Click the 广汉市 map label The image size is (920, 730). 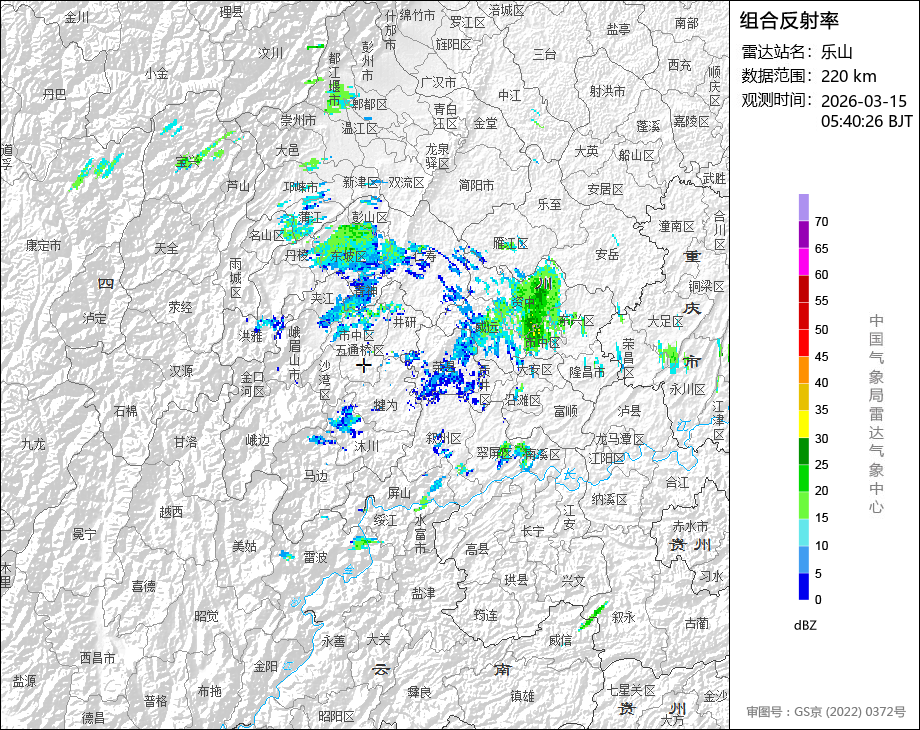(438, 82)
